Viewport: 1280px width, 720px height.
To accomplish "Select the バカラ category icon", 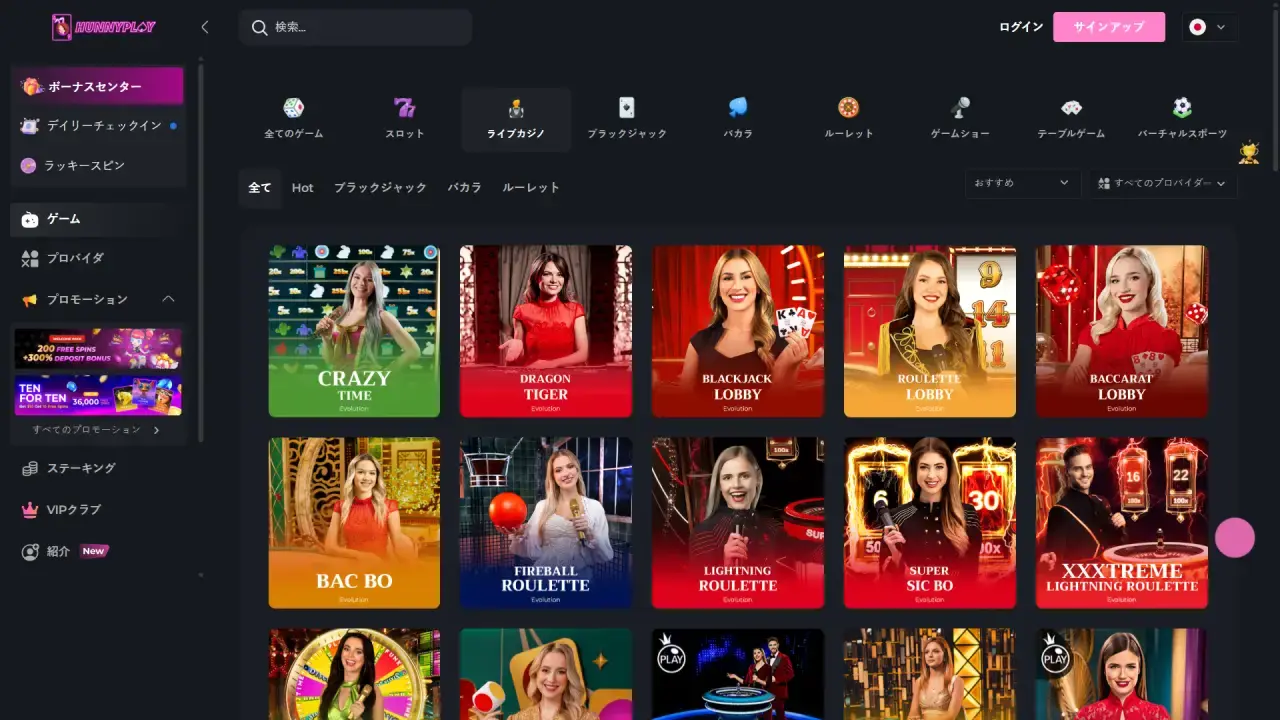I will tap(737, 108).
